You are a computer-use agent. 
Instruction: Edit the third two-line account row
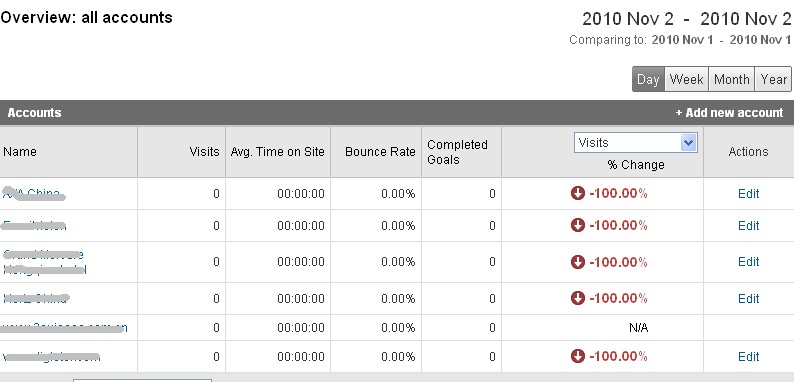(748, 261)
